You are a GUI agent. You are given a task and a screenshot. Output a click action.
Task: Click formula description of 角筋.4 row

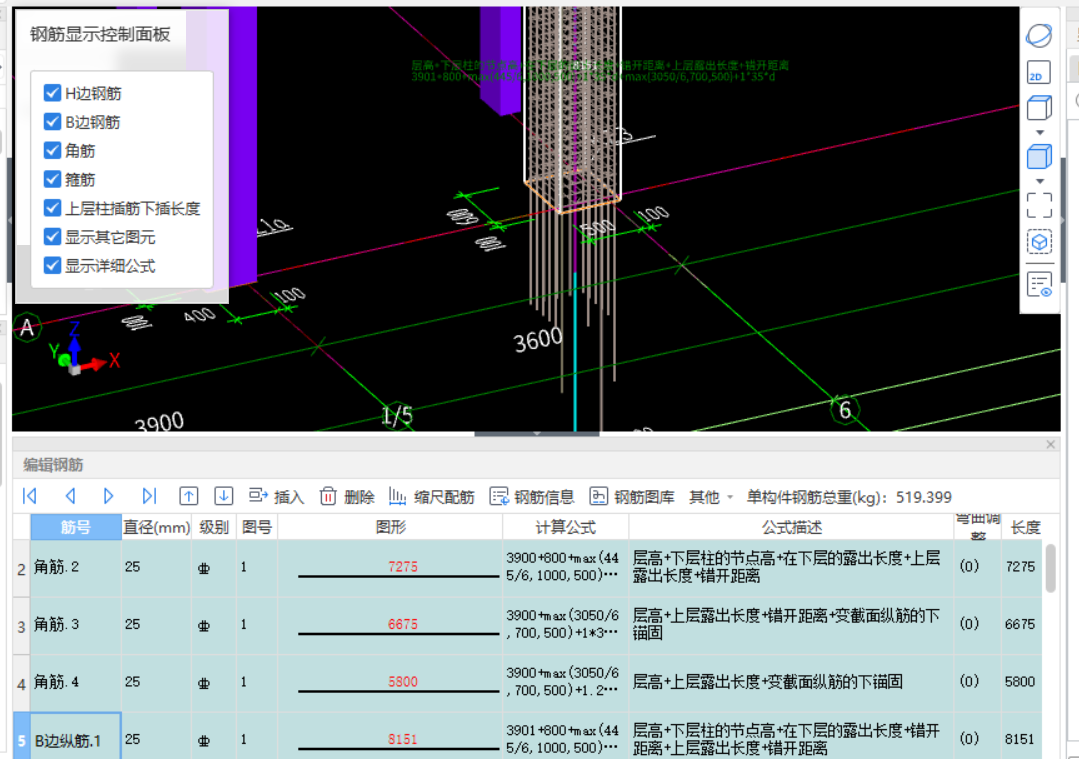coord(791,682)
